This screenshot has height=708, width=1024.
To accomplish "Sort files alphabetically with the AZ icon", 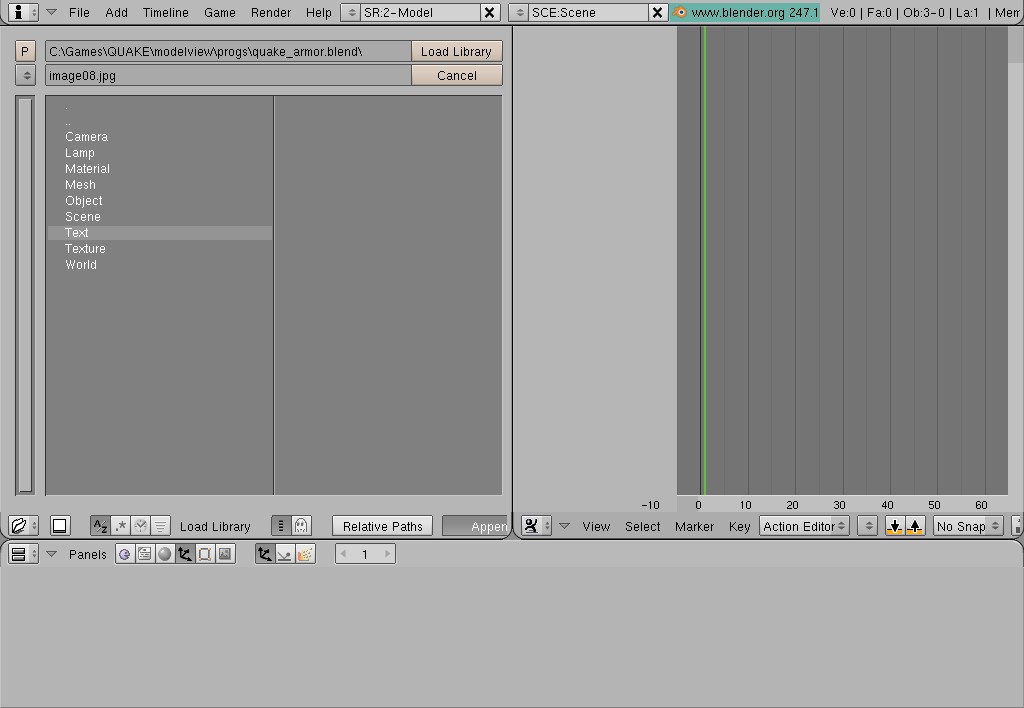I will [100, 526].
